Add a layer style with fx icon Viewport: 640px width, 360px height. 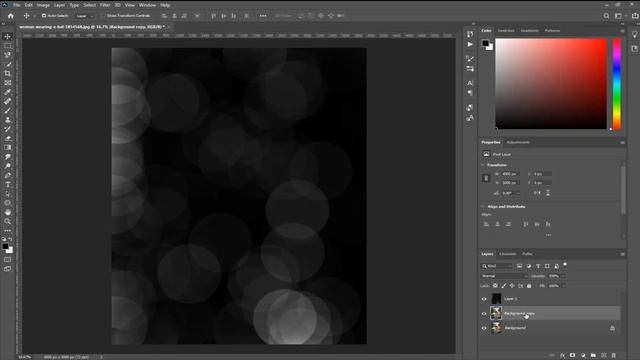click(562, 356)
